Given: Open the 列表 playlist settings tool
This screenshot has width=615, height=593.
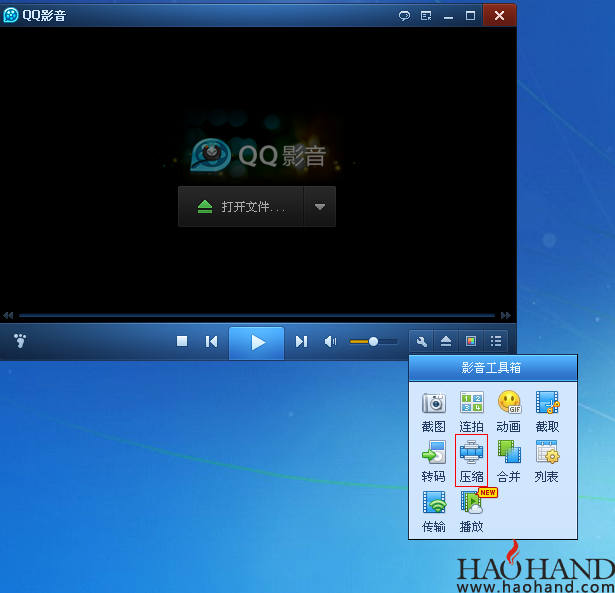Looking at the screenshot, I should (x=547, y=461).
